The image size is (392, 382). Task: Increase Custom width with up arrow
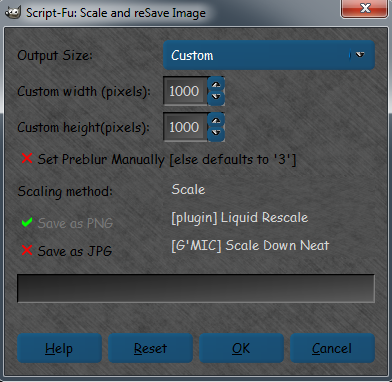pyautogui.click(x=216, y=84)
